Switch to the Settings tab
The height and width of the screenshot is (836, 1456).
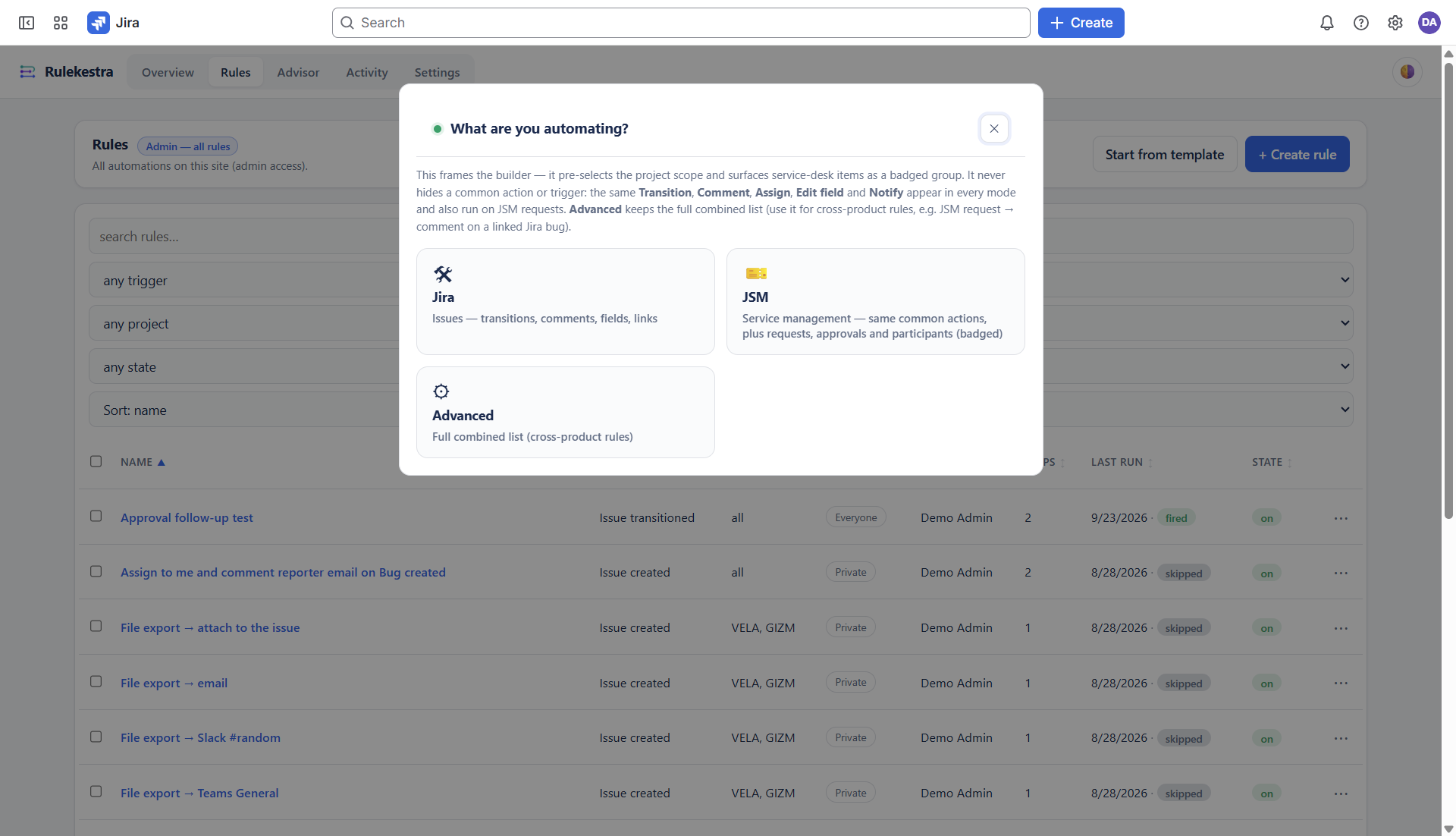pos(437,72)
